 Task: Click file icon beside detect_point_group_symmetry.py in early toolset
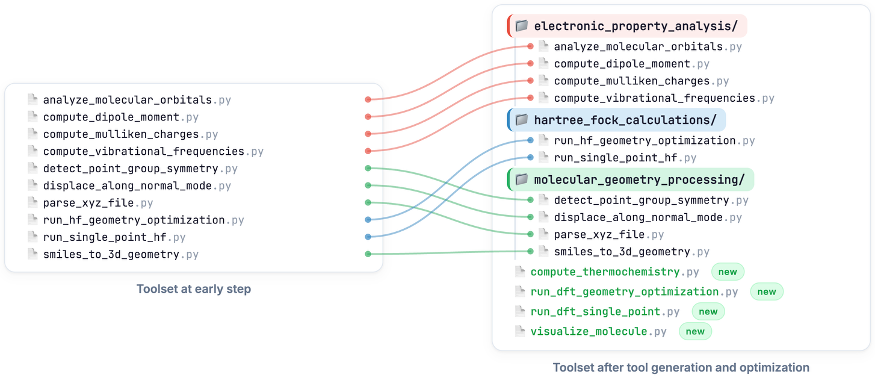coord(32,168)
